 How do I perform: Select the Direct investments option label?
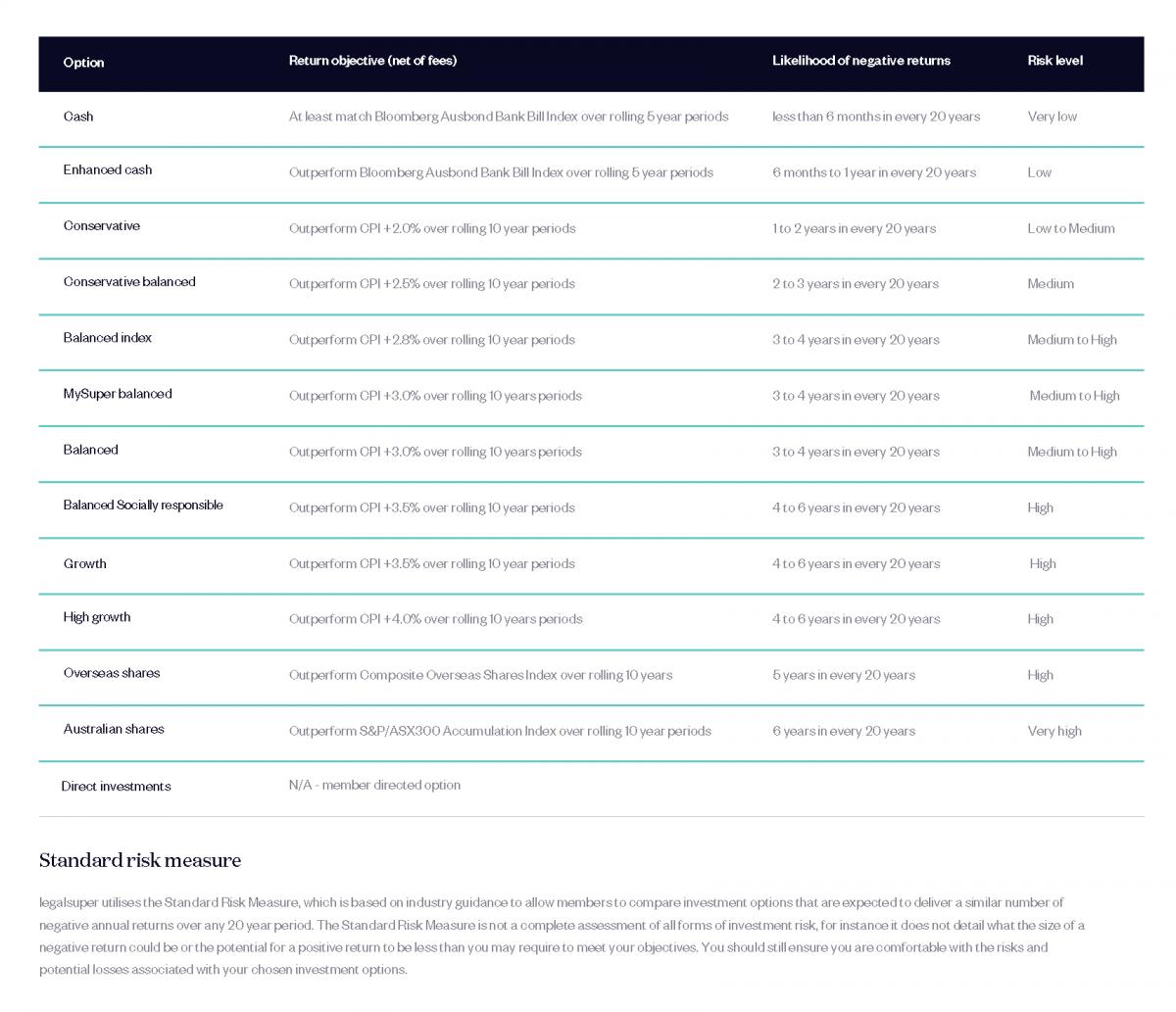coord(116,787)
